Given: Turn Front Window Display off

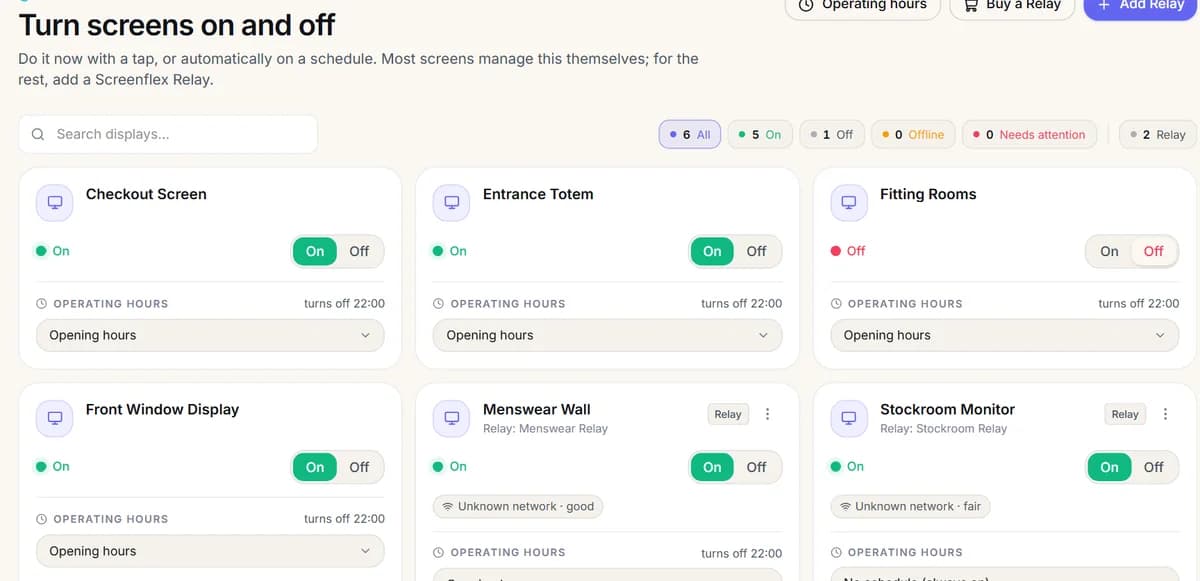Looking at the screenshot, I should (x=359, y=467).
